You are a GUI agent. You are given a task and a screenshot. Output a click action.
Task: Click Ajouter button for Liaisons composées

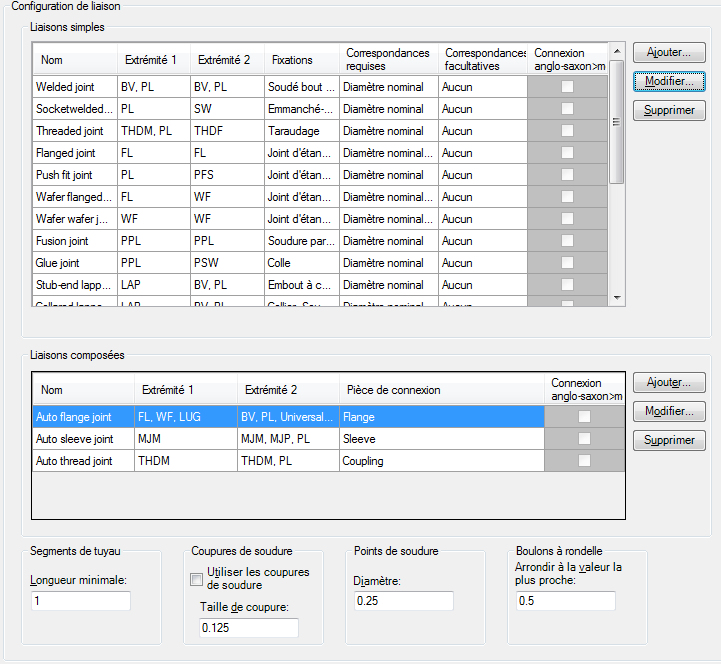click(669, 382)
